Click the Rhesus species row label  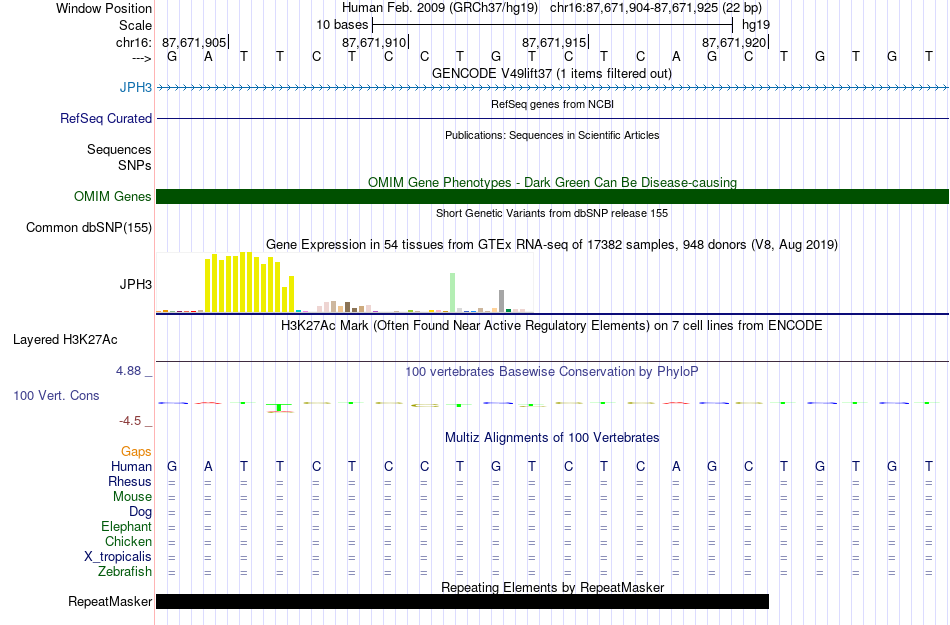pyautogui.click(x=130, y=481)
